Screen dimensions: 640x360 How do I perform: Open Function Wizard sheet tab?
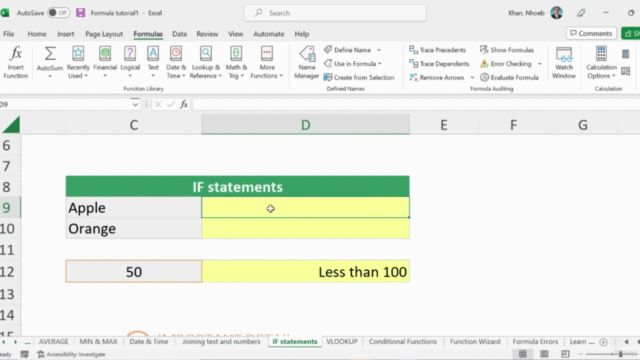475,342
